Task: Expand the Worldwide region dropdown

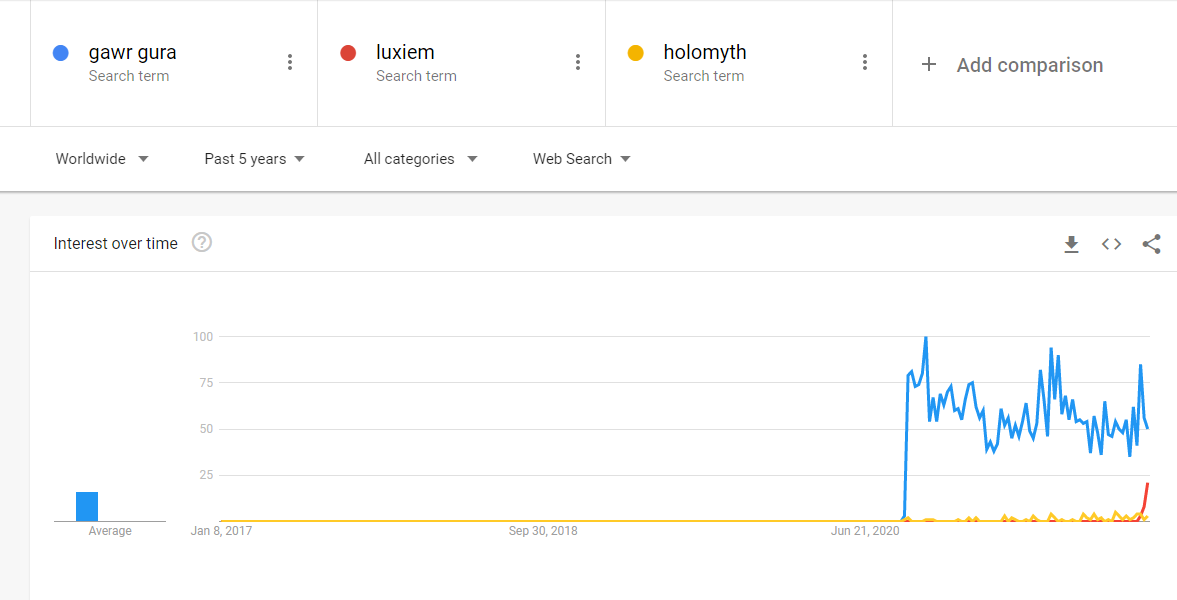Action: [x=102, y=159]
